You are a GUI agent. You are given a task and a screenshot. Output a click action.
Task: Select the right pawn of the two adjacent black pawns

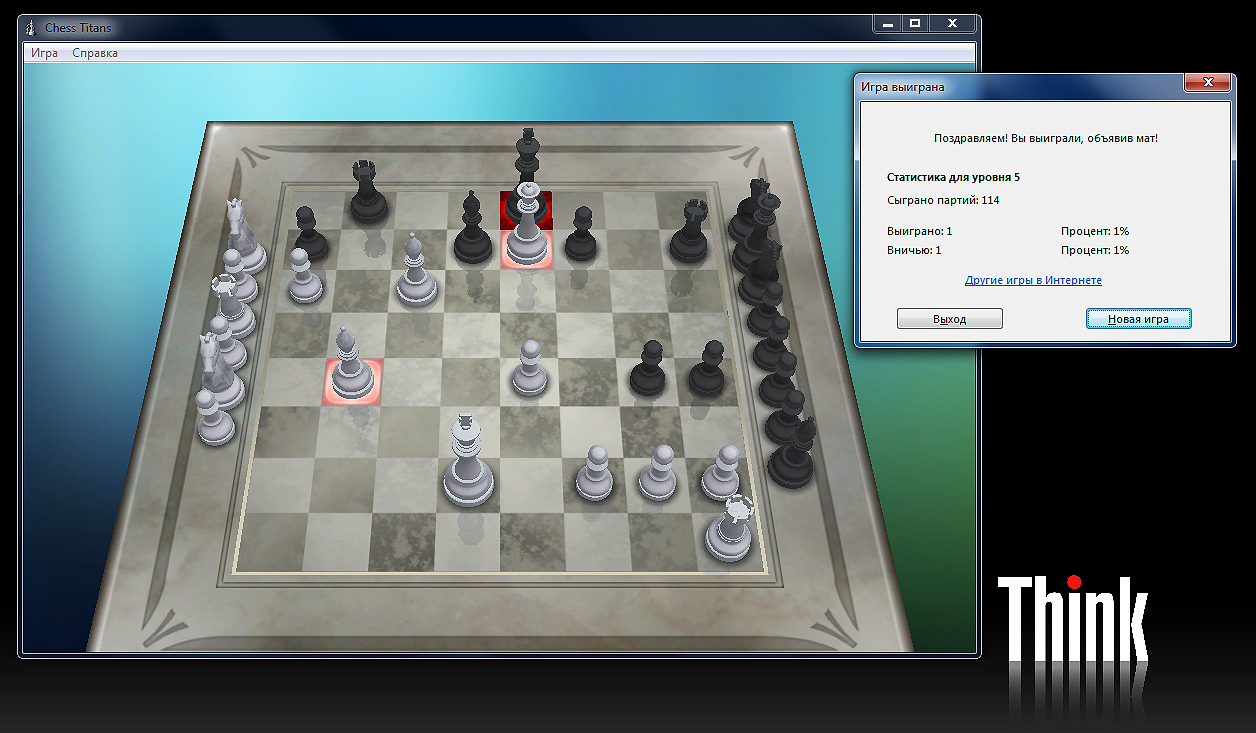pyautogui.click(x=709, y=369)
